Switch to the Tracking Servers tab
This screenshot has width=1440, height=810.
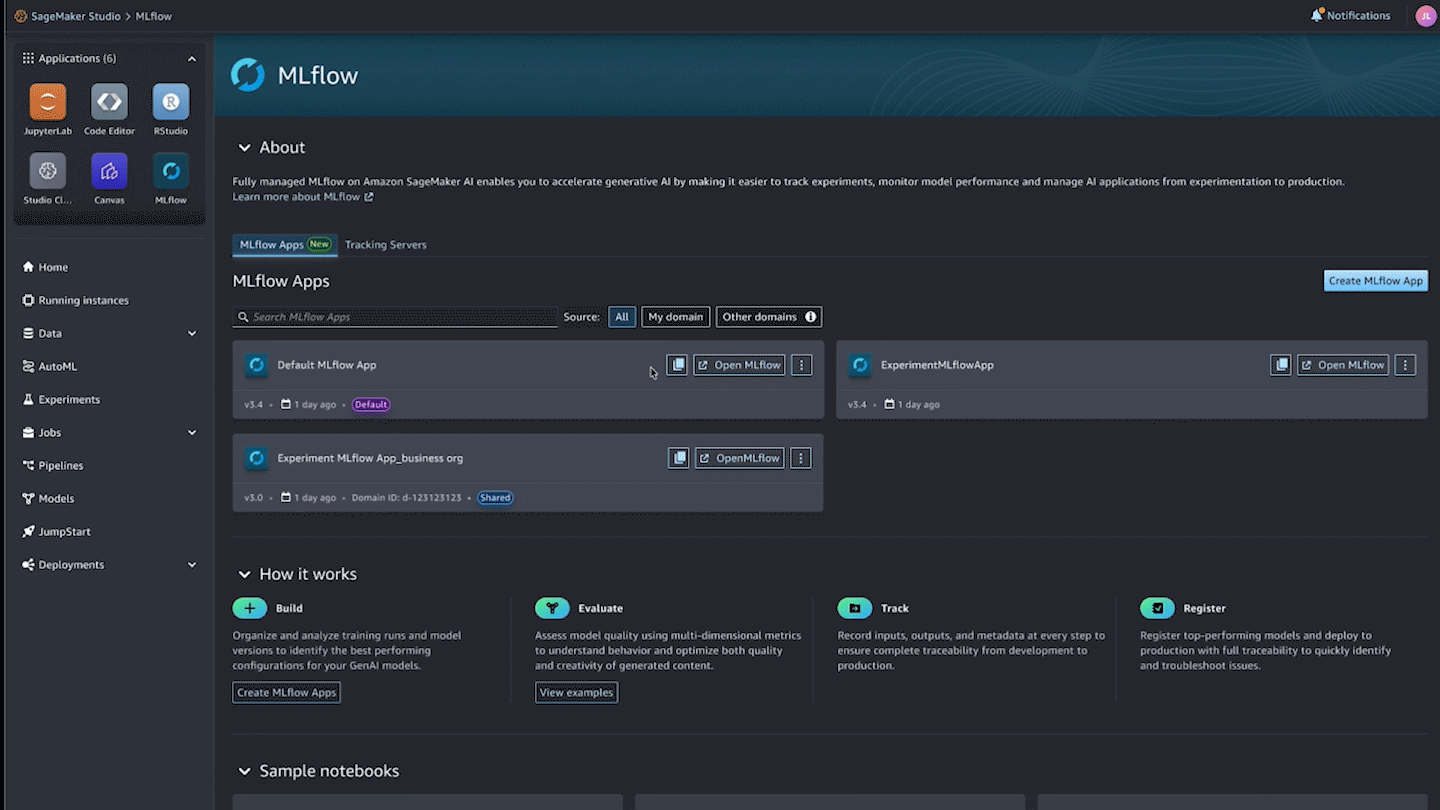coord(386,244)
